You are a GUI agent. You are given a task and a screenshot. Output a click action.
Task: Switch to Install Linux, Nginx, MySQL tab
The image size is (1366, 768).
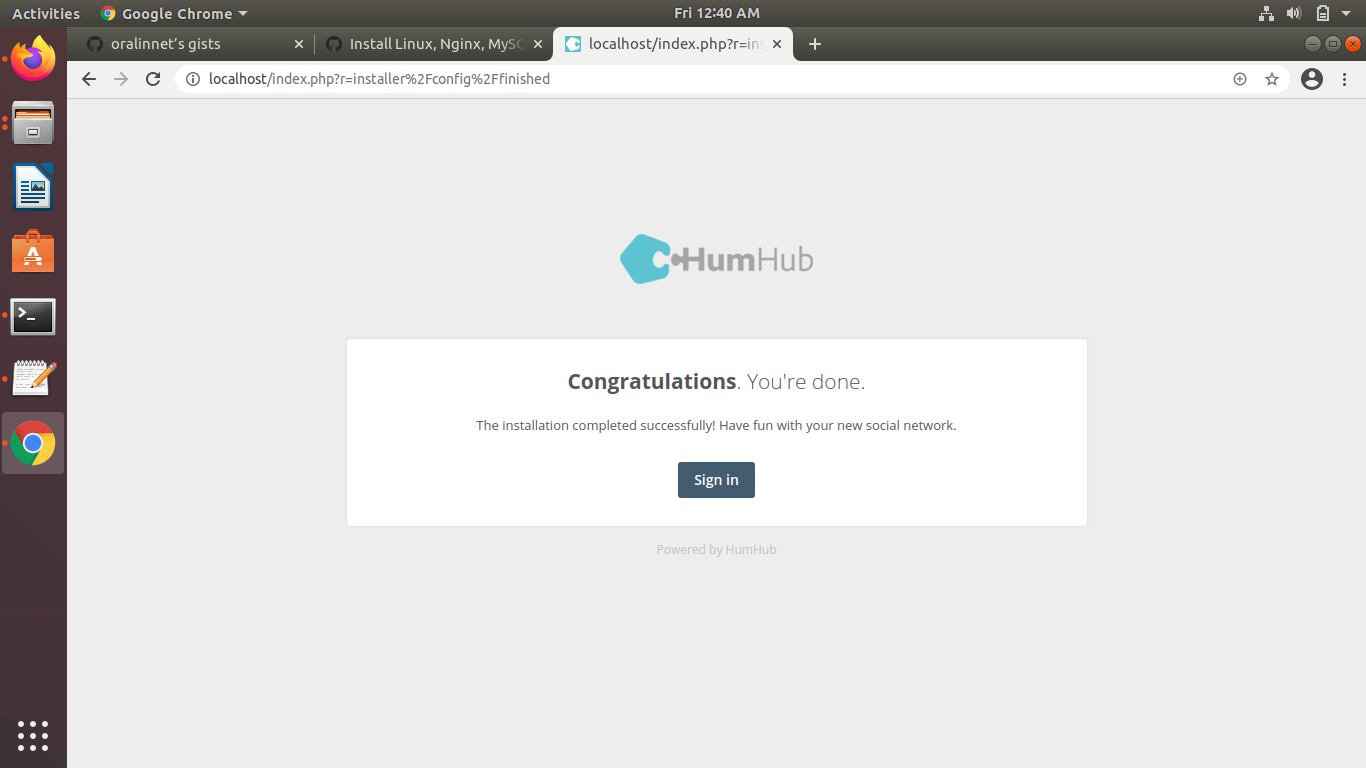click(x=434, y=44)
